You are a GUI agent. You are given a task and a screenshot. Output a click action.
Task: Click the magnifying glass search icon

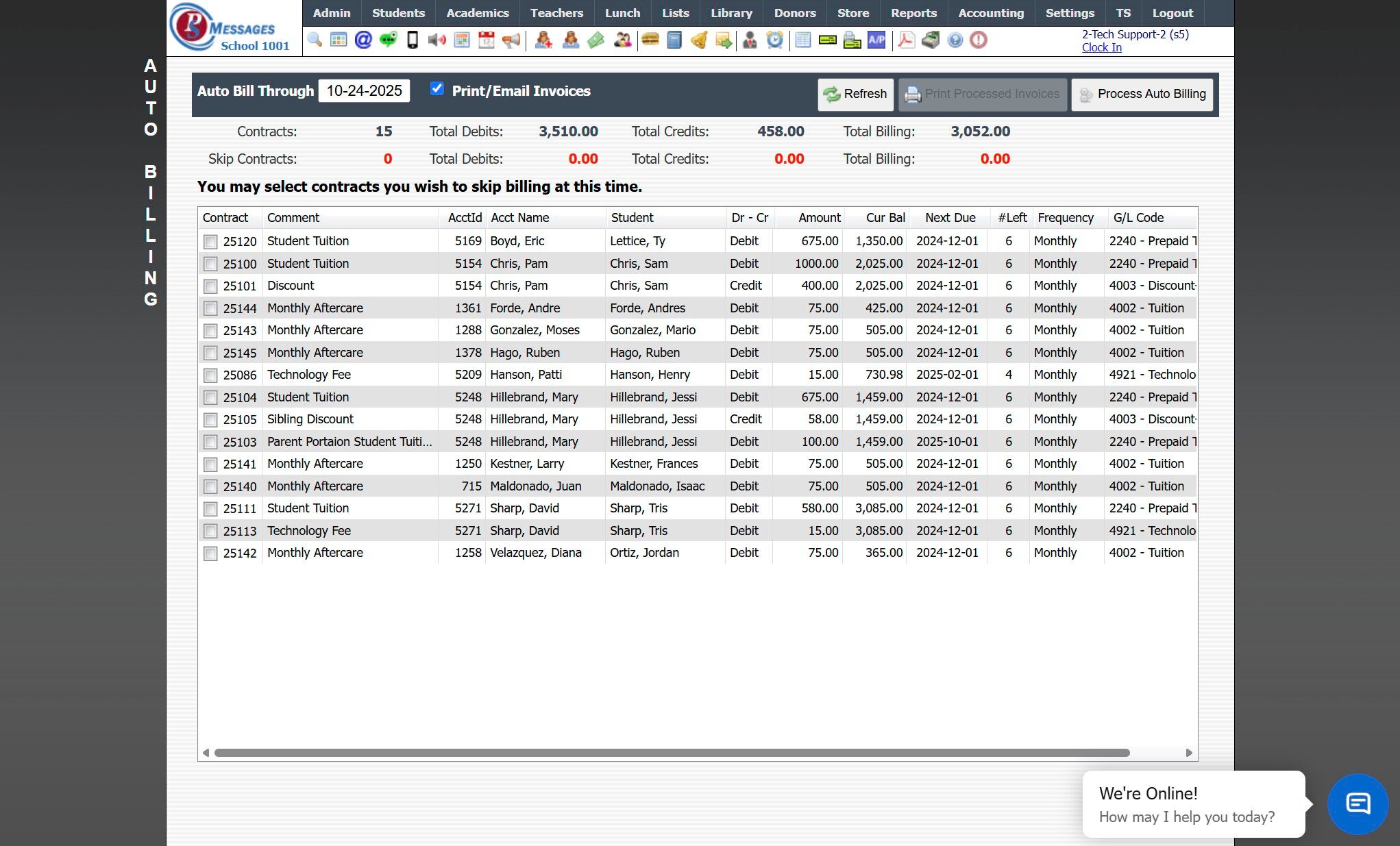[x=315, y=40]
